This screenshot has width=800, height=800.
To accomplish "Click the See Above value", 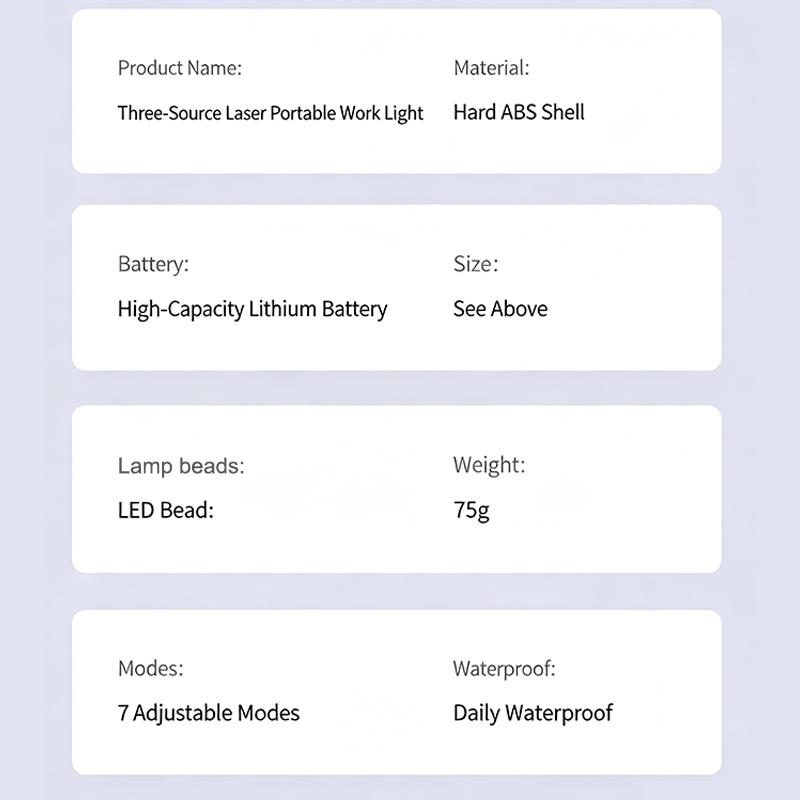I will (500, 309).
